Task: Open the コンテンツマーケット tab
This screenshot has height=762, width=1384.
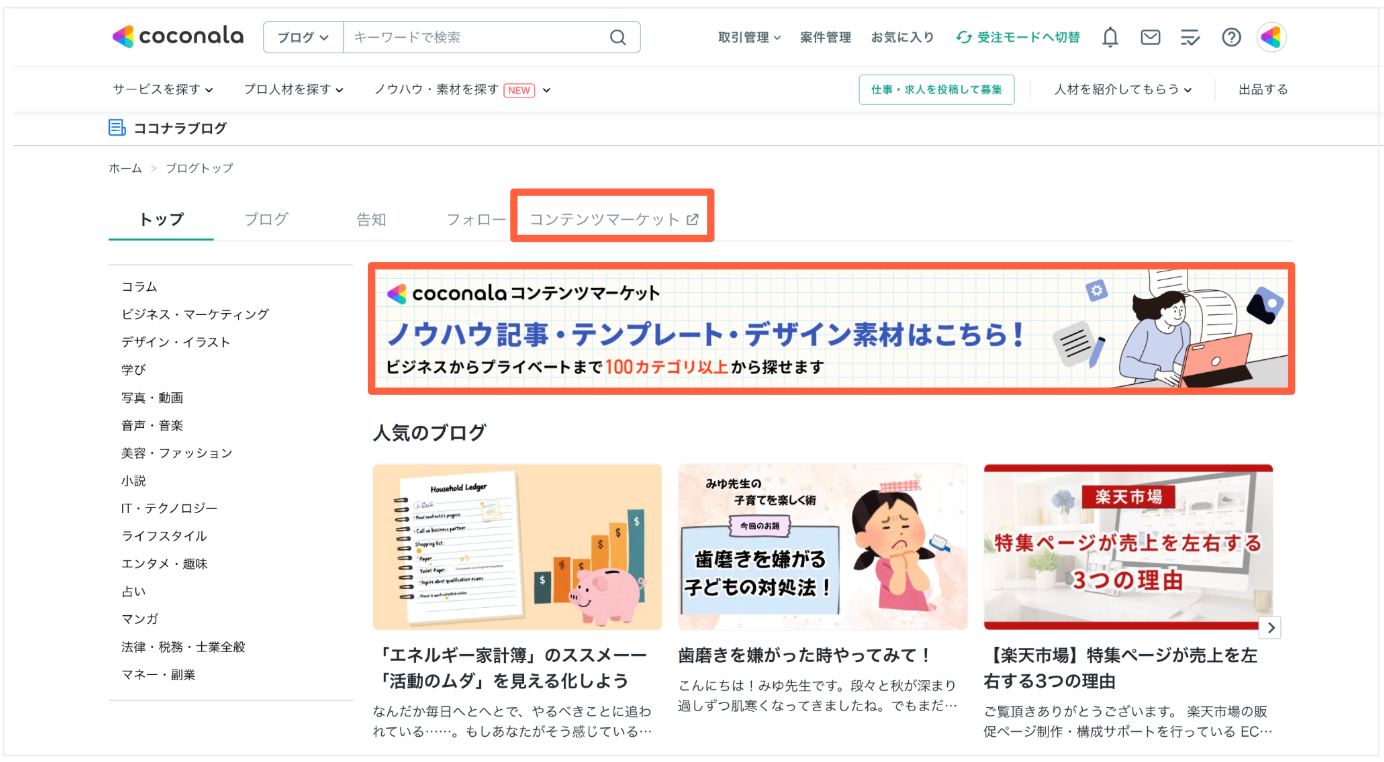Action: pyautogui.click(x=613, y=219)
